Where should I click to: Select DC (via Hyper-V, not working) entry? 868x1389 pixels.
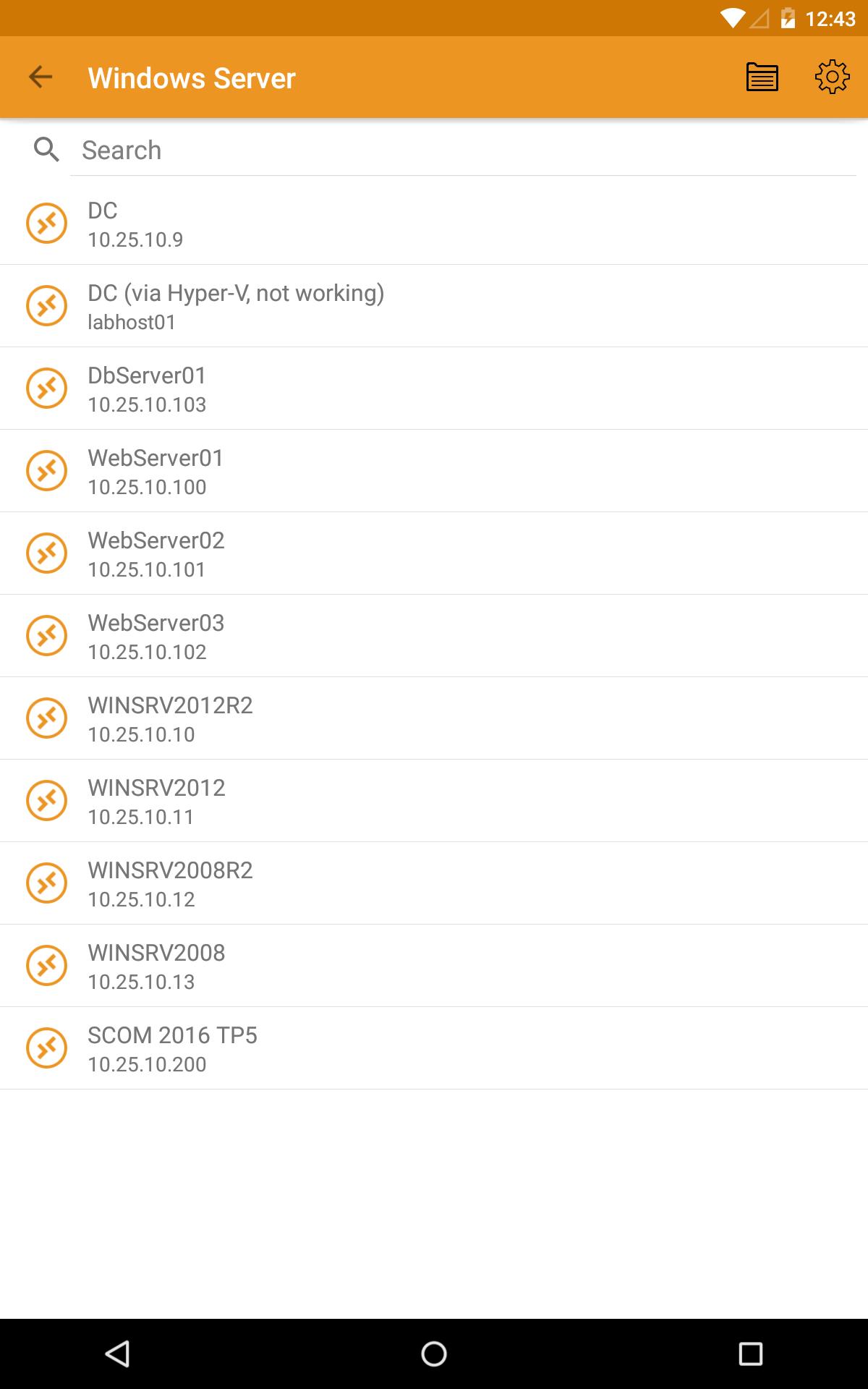434,306
